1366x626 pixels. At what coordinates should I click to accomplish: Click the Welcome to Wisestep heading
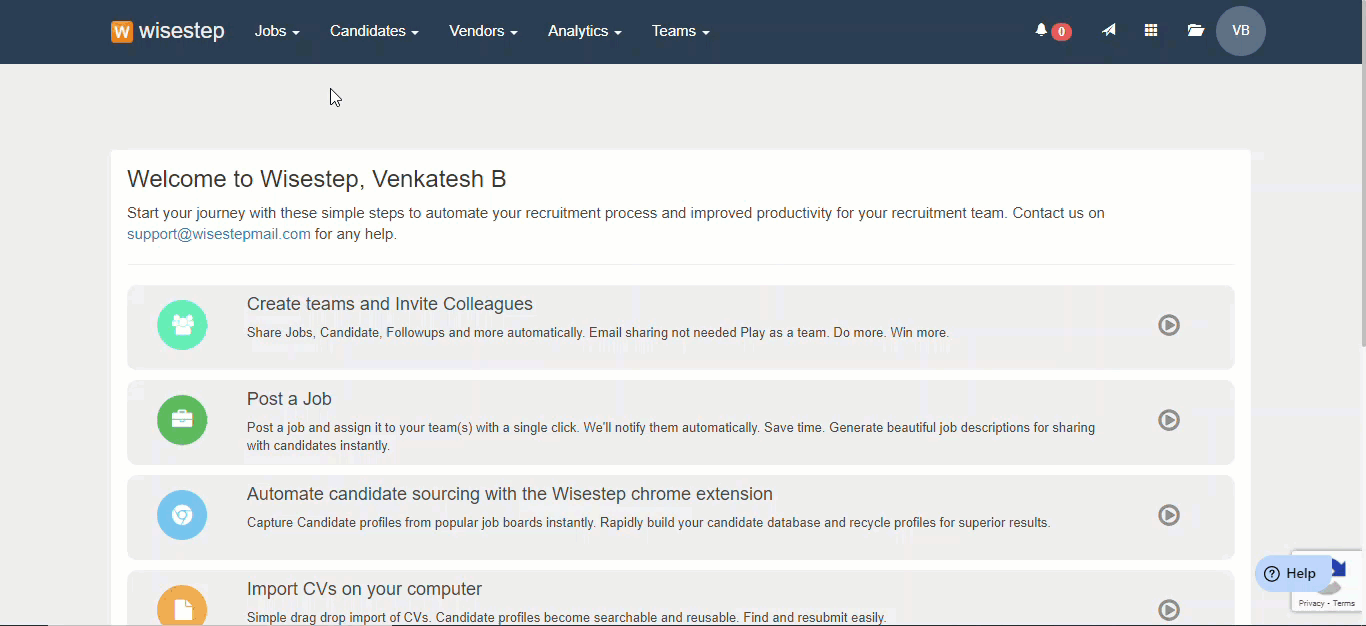317,179
